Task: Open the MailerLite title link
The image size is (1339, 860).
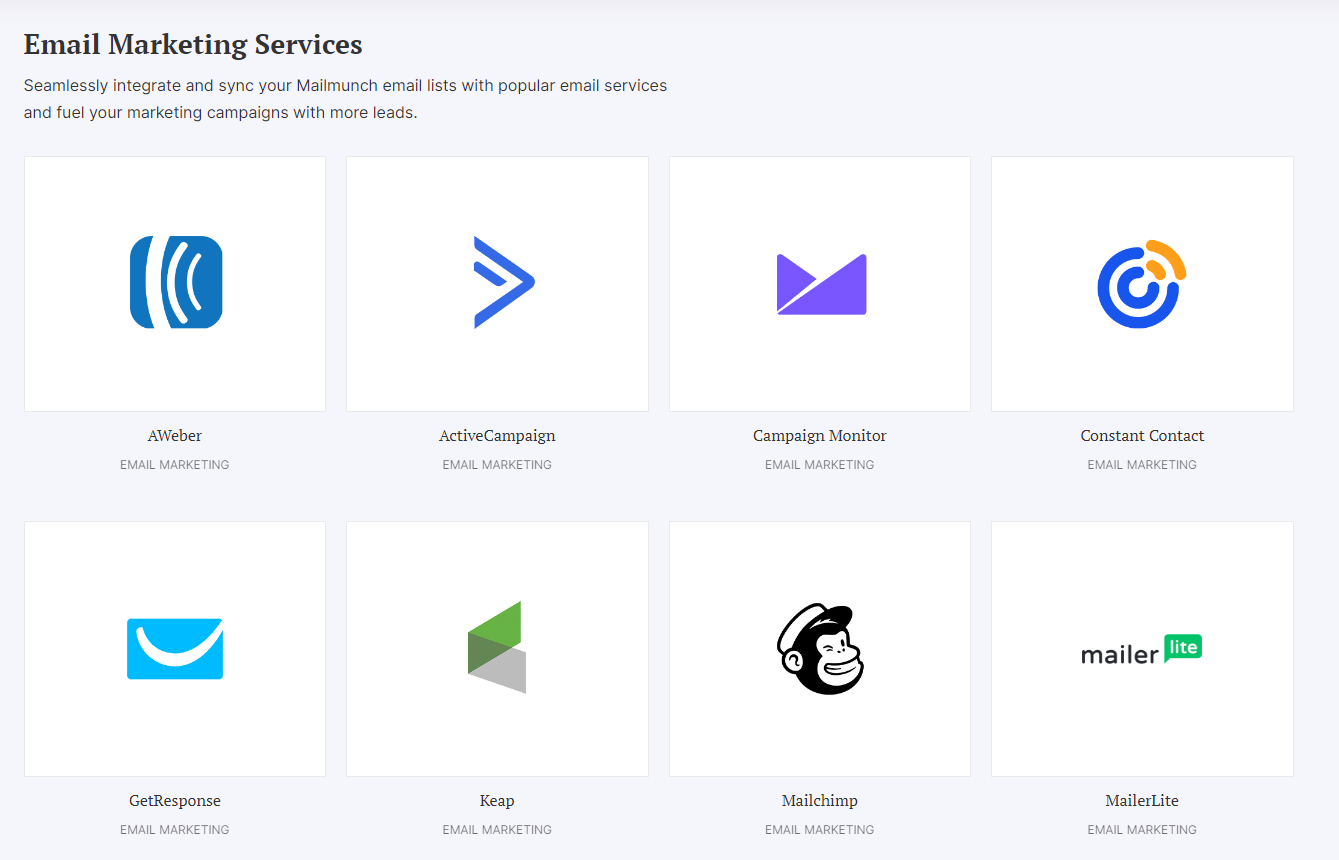Action: (1142, 801)
